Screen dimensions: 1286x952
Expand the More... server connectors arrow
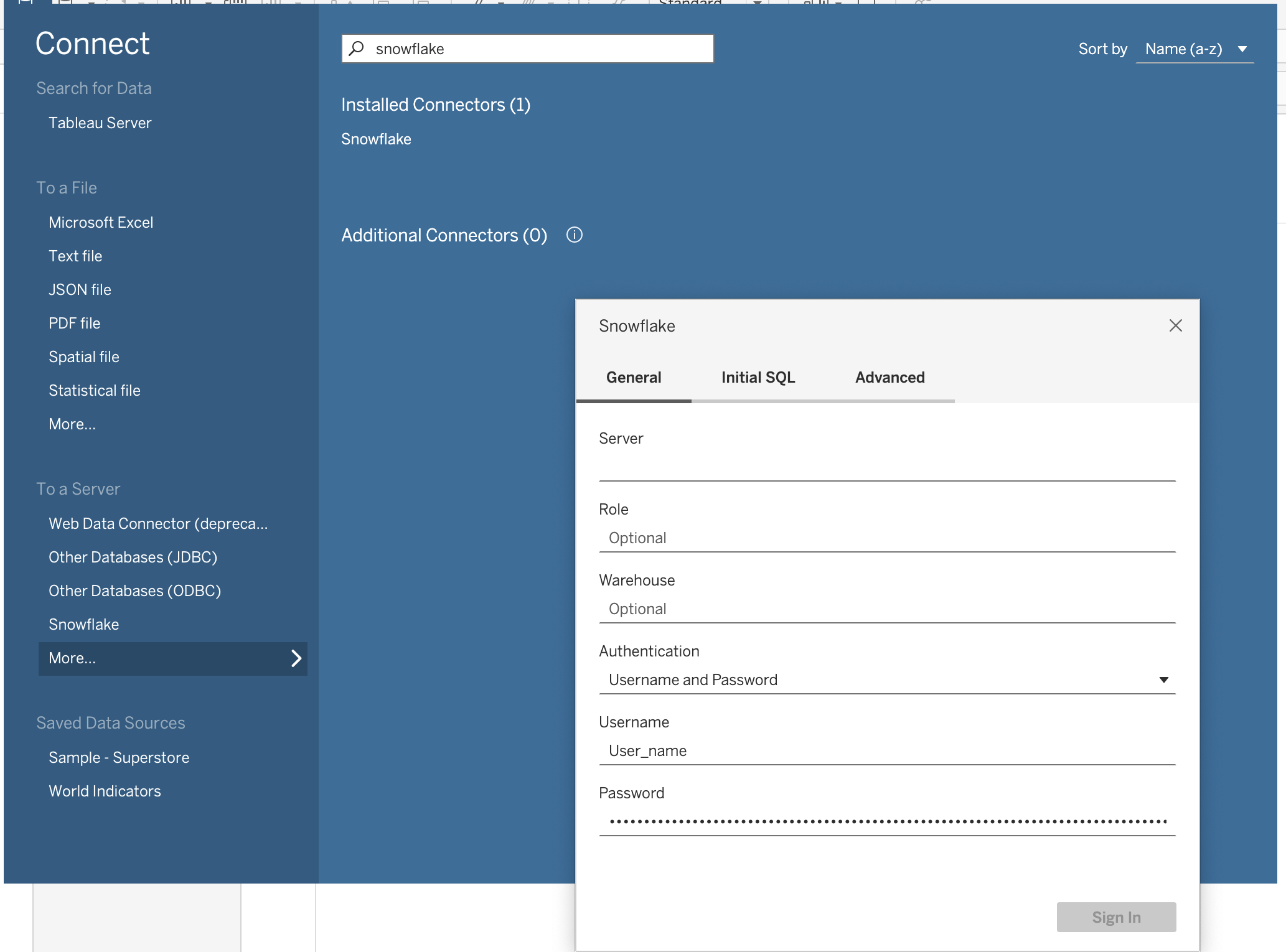(x=296, y=658)
